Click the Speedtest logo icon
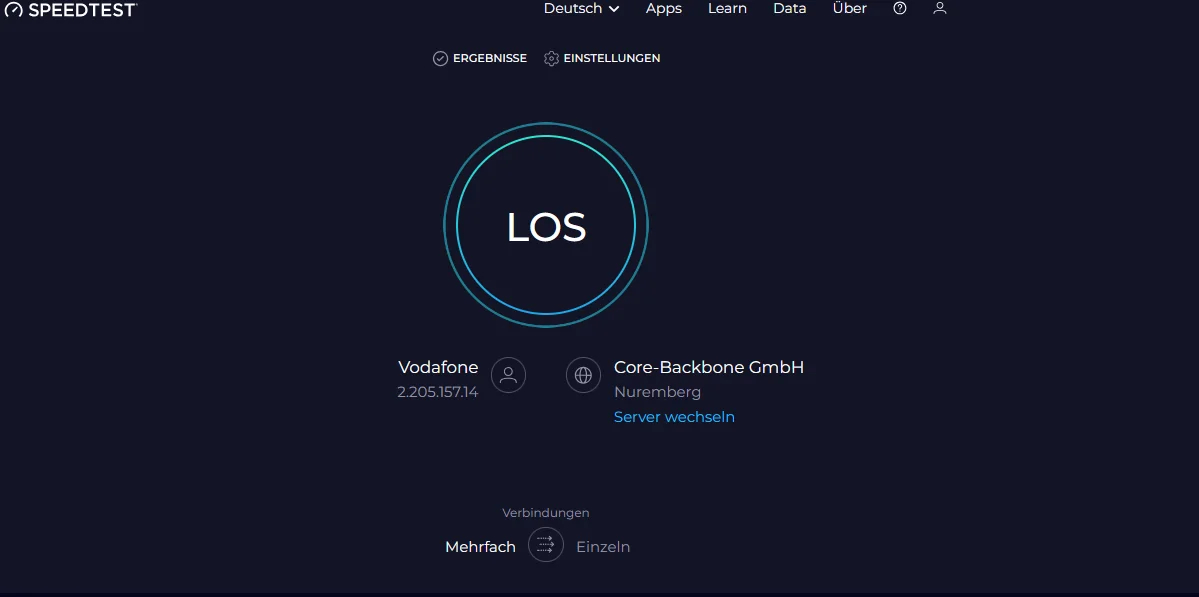1199x597 pixels. (14, 10)
